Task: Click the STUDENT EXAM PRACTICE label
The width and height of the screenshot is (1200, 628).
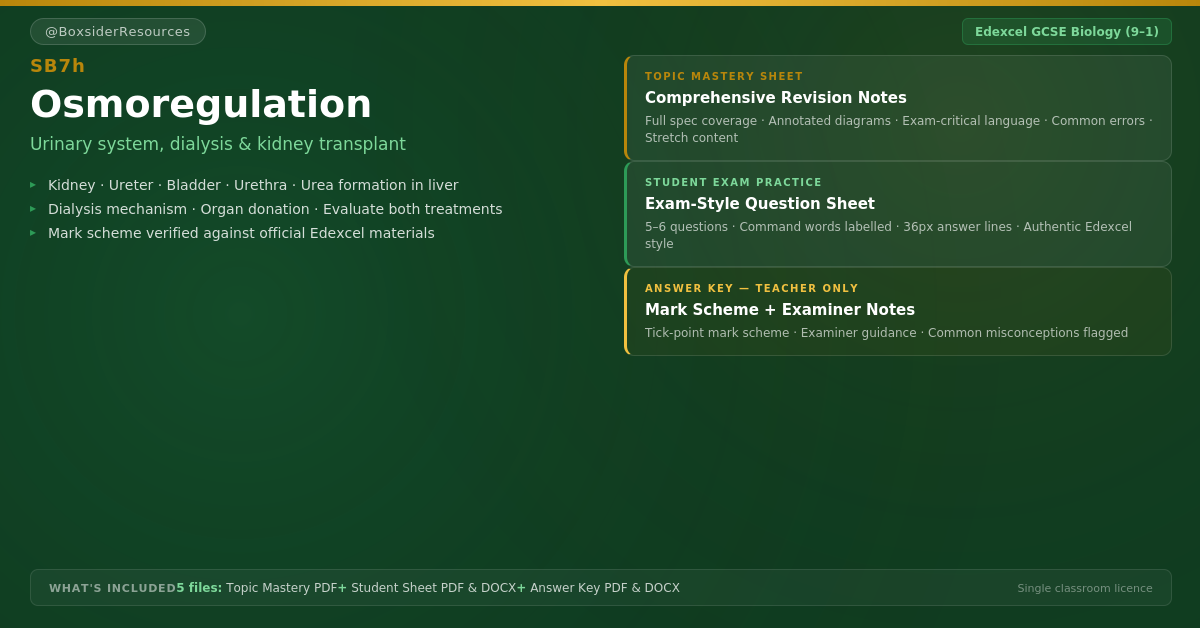Action: point(733,183)
